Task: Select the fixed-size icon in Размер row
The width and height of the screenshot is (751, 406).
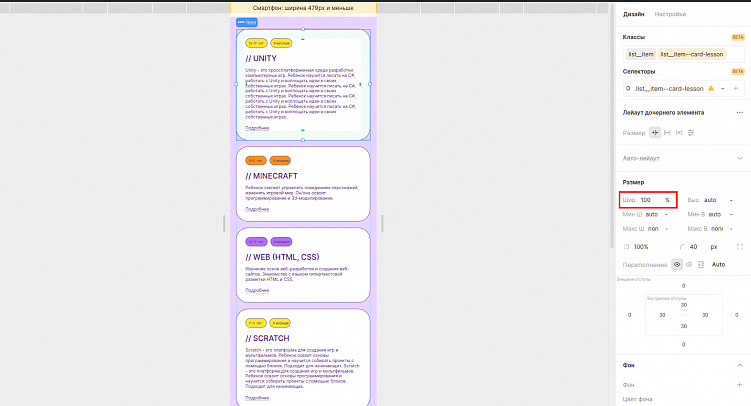Action: click(679, 133)
